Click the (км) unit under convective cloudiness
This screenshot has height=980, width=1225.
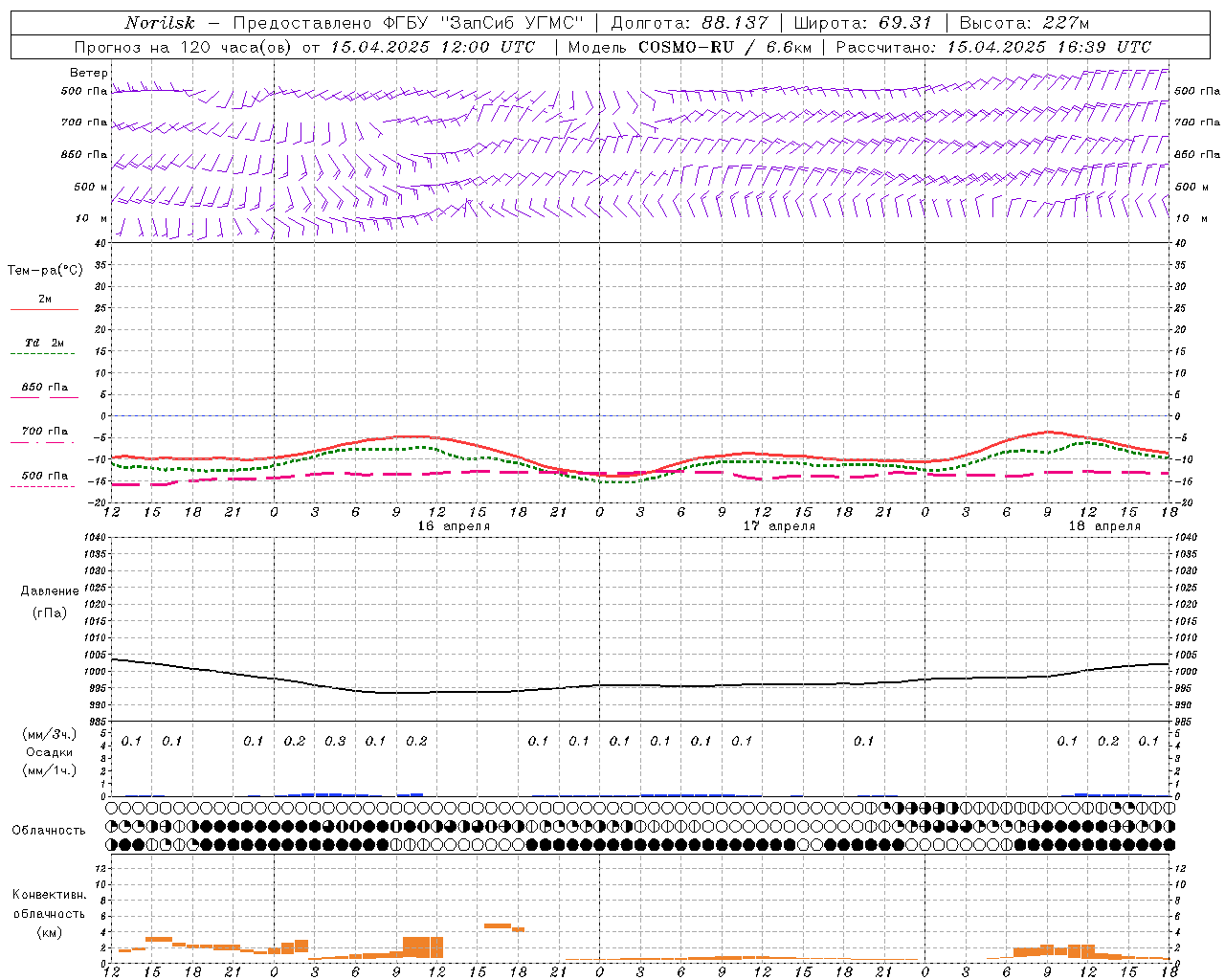click(x=50, y=932)
